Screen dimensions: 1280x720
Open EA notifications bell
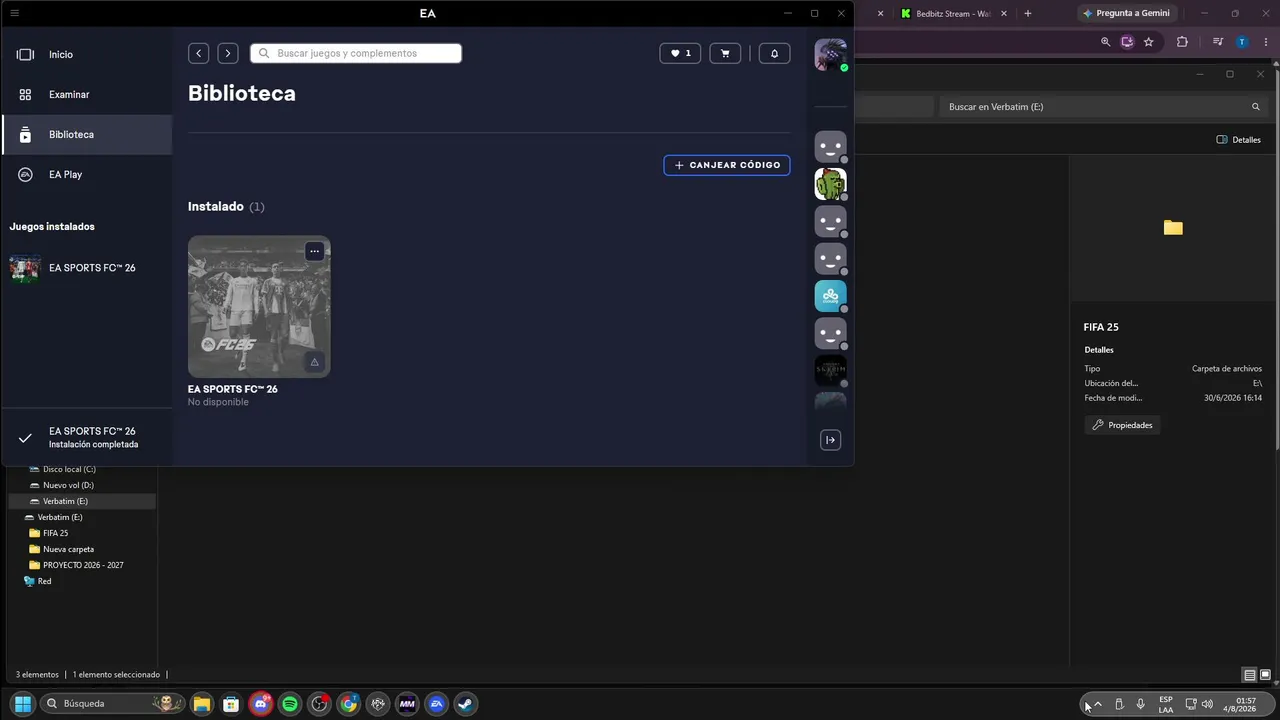pyautogui.click(x=774, y=53)
